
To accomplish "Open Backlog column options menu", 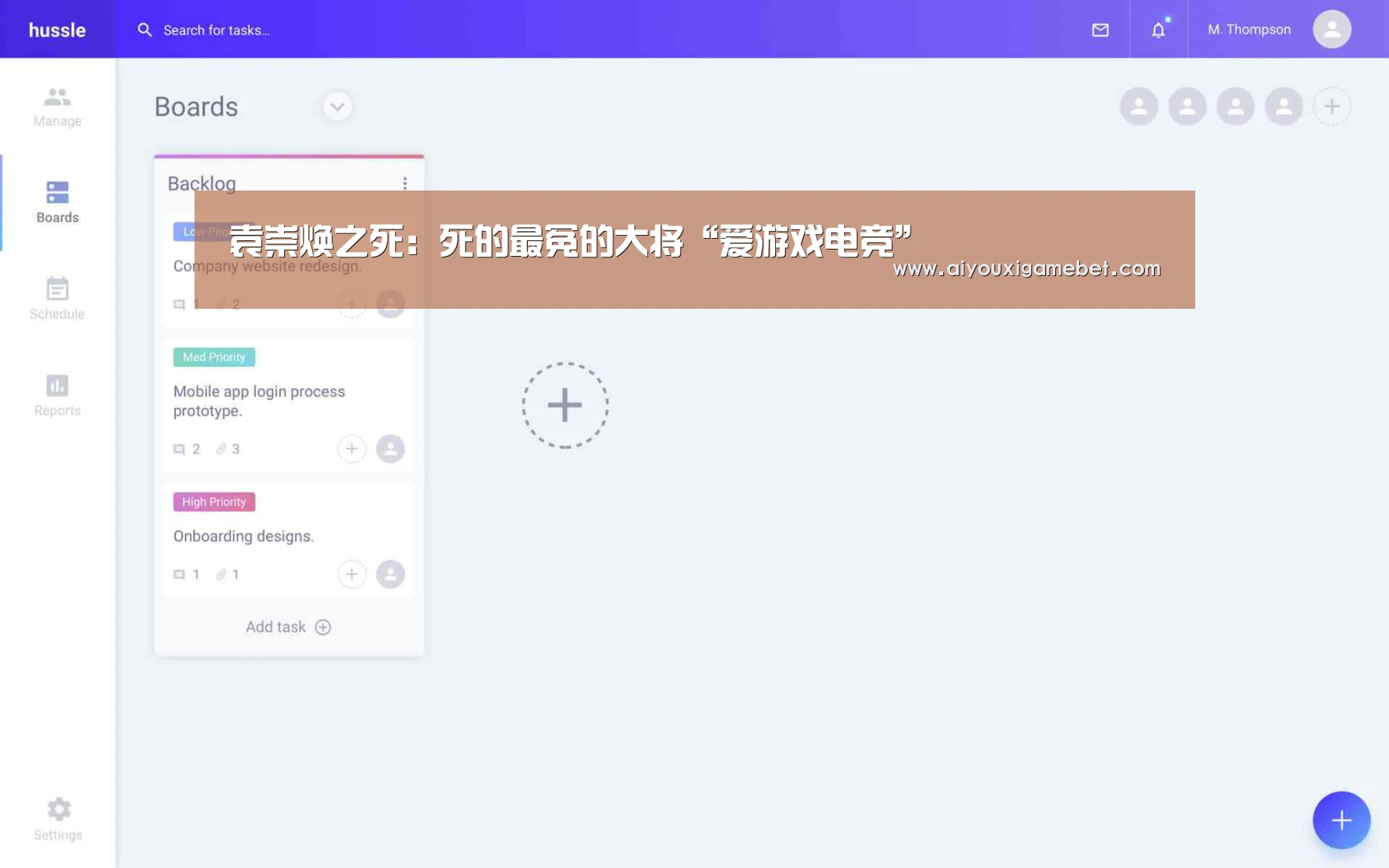I will pos(405,184).
